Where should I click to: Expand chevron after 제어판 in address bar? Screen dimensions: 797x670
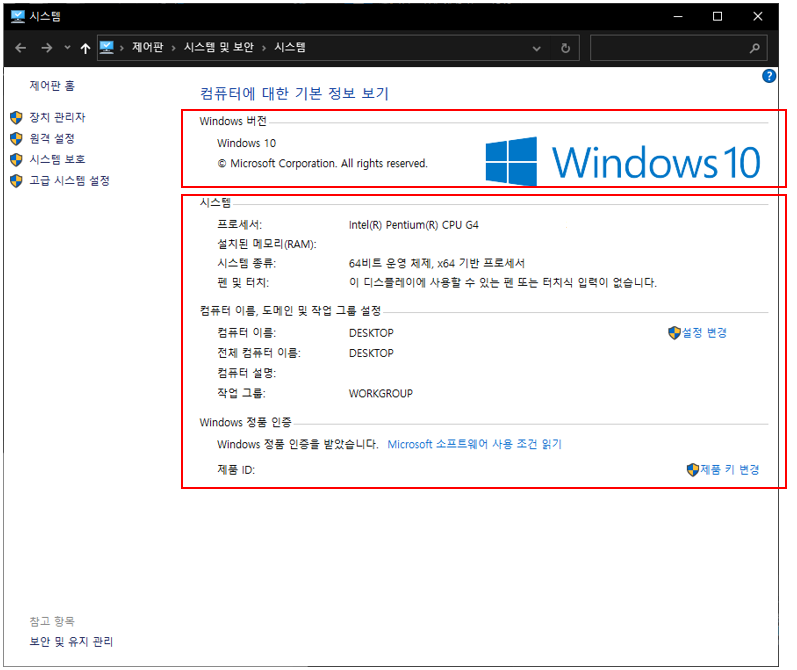point(174,48)
